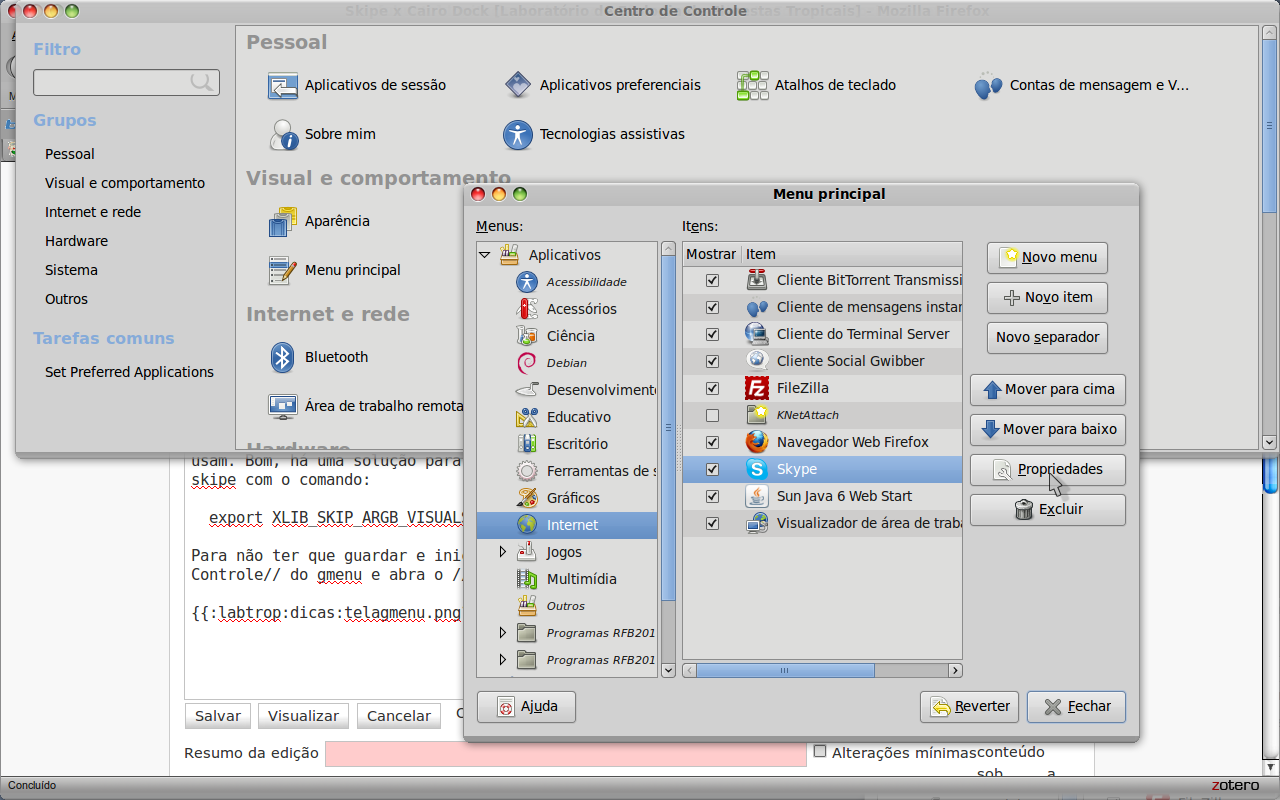The height and width of the screenshot is (800, 1280).
Task: Open the Sobre mim icon
Action: (283, 135)
